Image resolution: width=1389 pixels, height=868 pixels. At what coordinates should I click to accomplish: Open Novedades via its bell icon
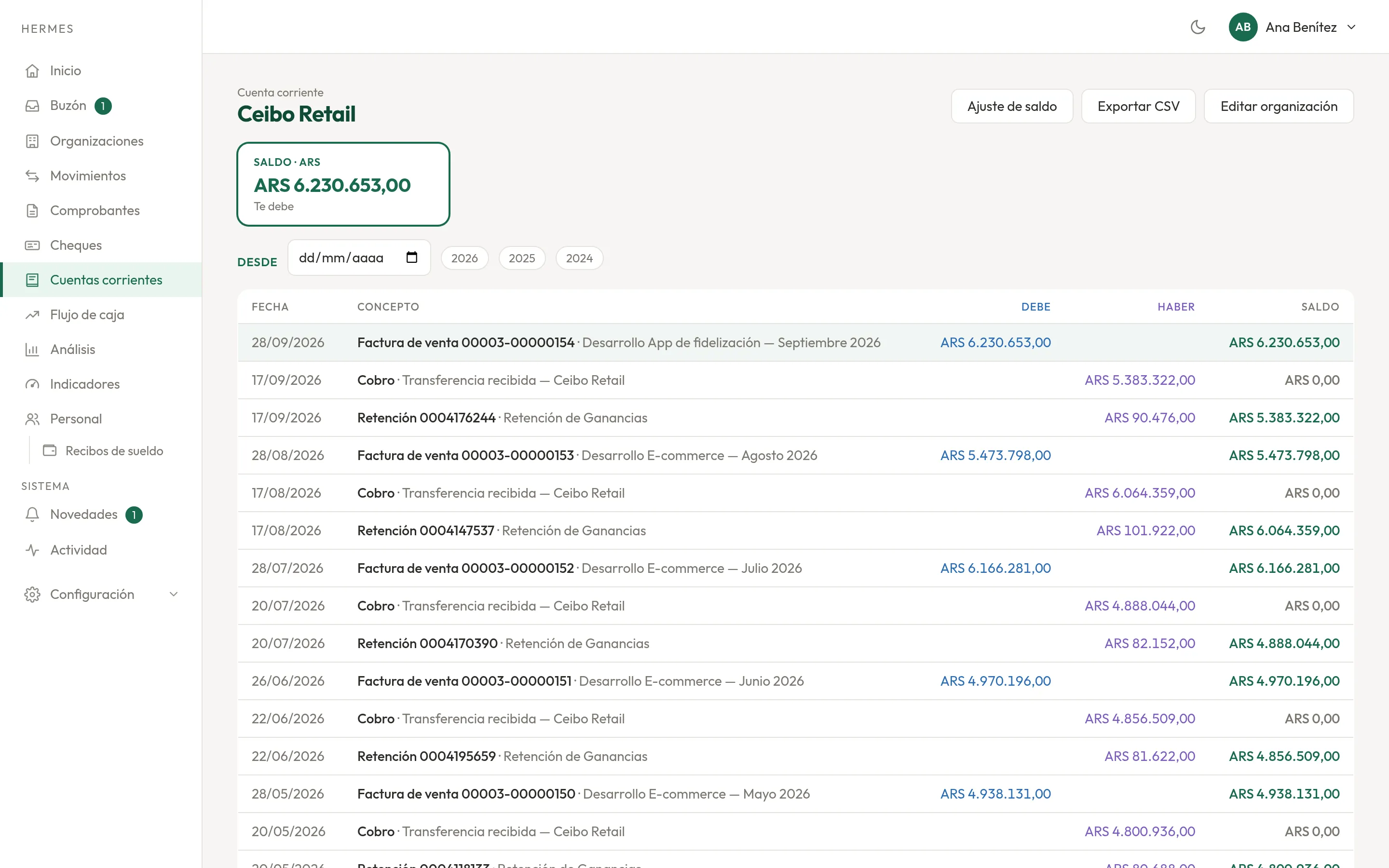point(32,515)
